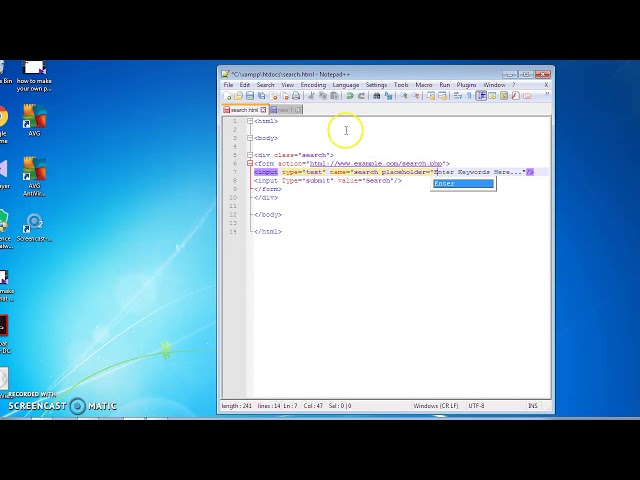This screenshot has width=640, height=480.
Task: Close document with menu bar X
Action: pos(546,85)
